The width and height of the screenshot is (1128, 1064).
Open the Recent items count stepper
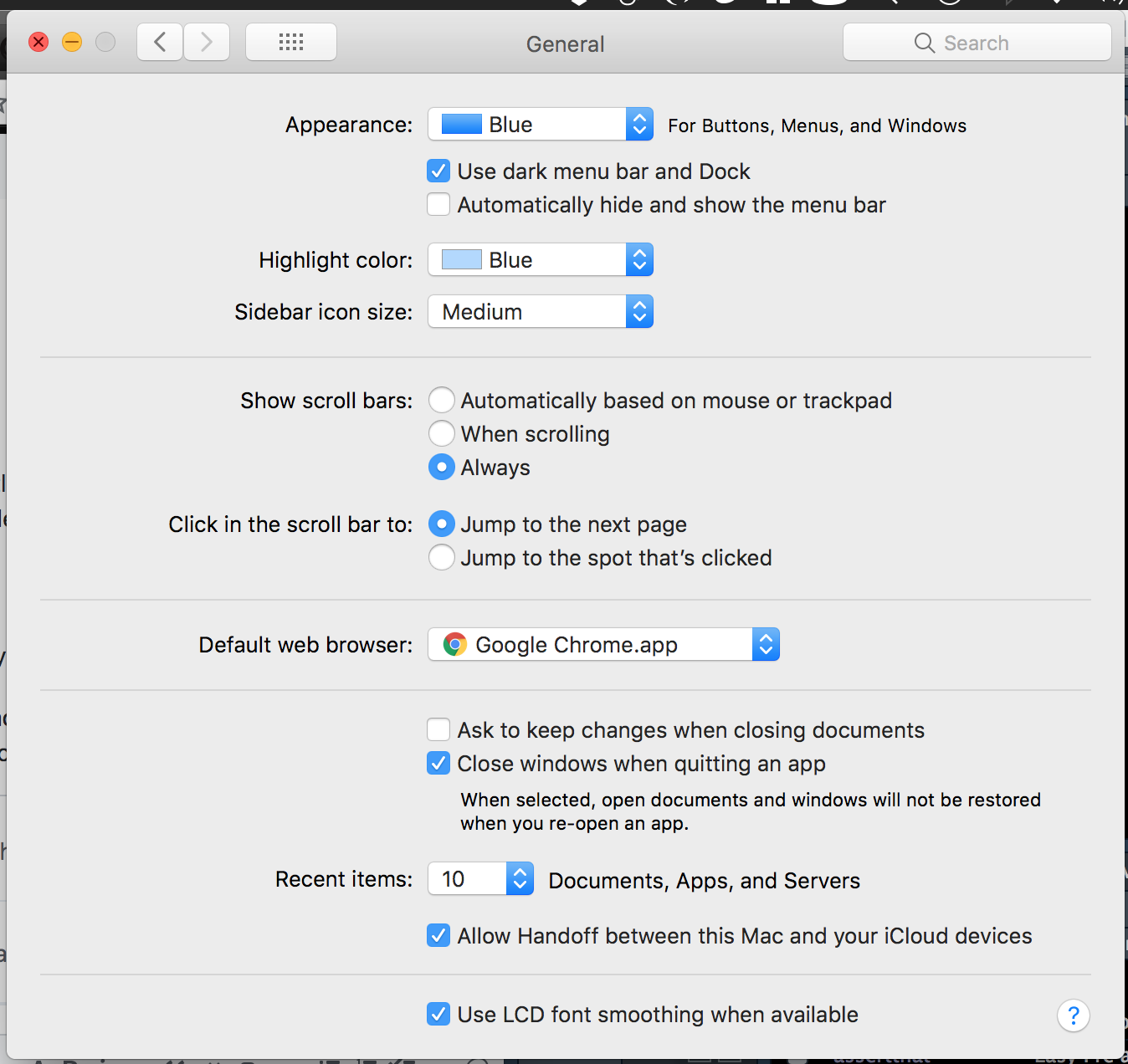520,878
